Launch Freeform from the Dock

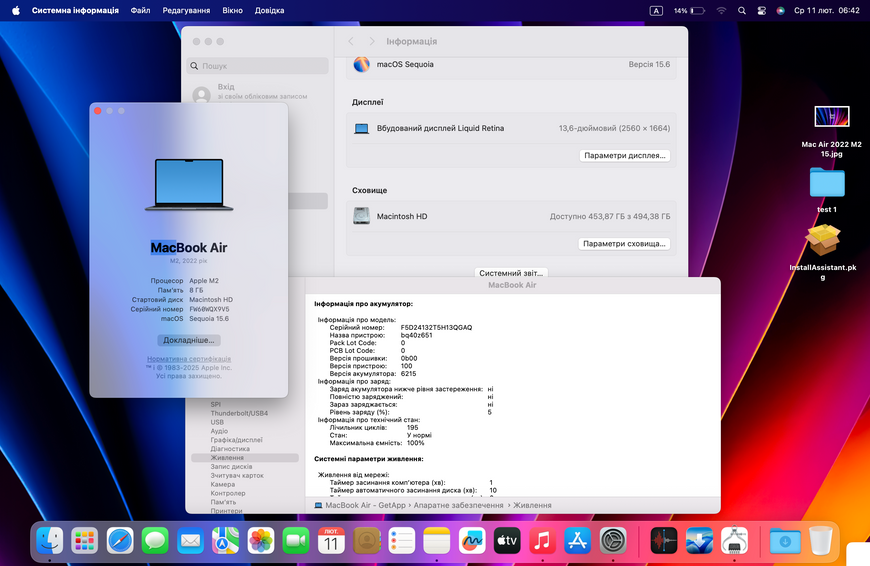coord(472,540)
